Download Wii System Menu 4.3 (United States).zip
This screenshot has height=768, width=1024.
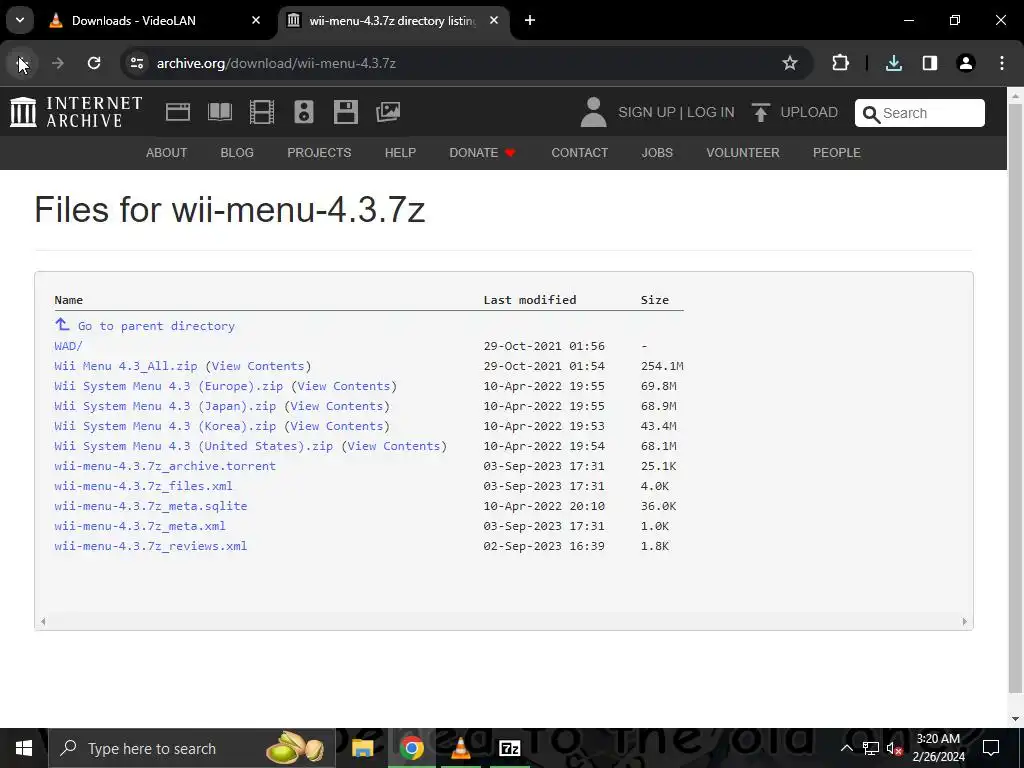[x=193, y=446]
